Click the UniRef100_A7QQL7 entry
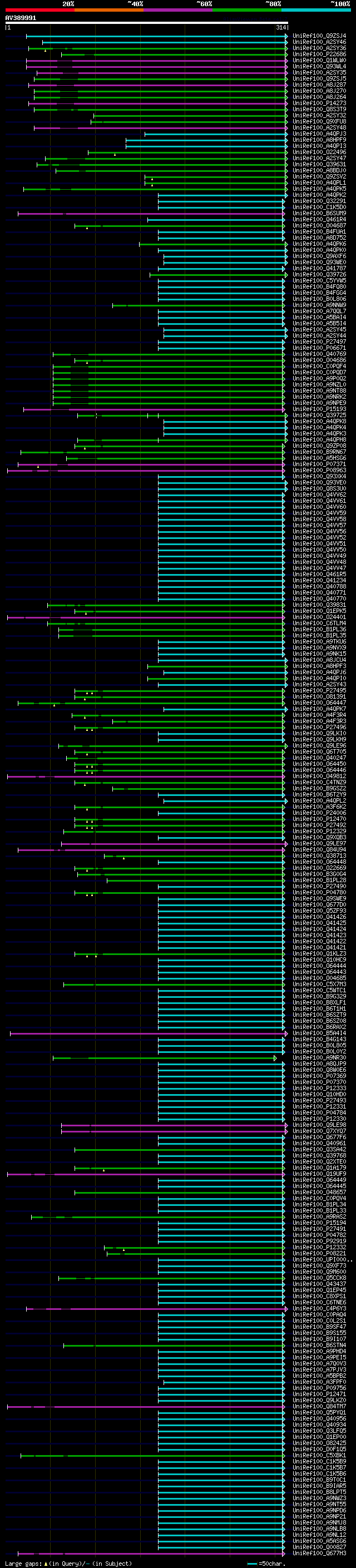The image size is (356, 1568). (x=319, y=311)
